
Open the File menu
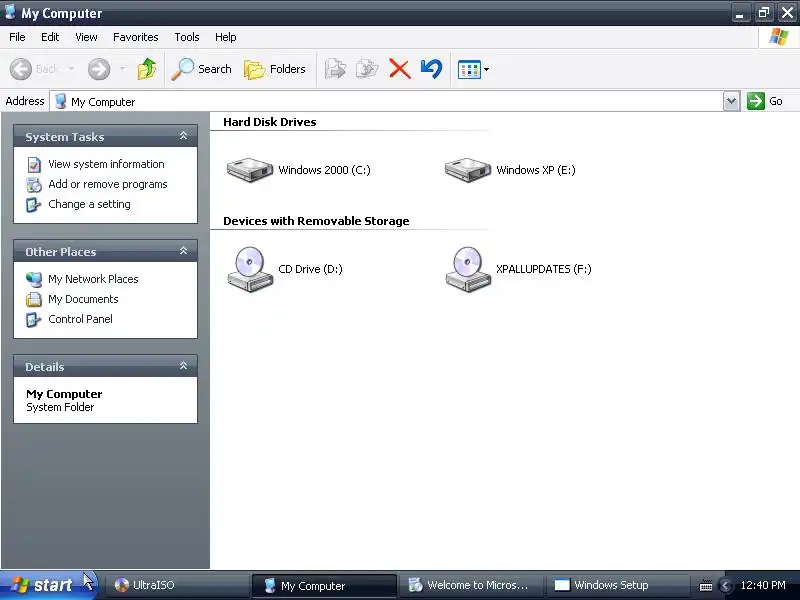(17, 37)
